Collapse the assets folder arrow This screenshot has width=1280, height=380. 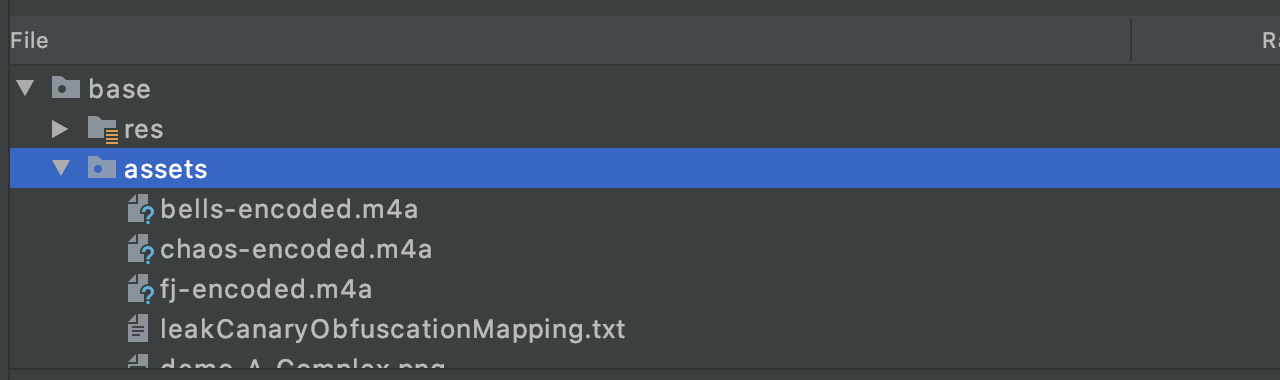(x=61, y=168)
